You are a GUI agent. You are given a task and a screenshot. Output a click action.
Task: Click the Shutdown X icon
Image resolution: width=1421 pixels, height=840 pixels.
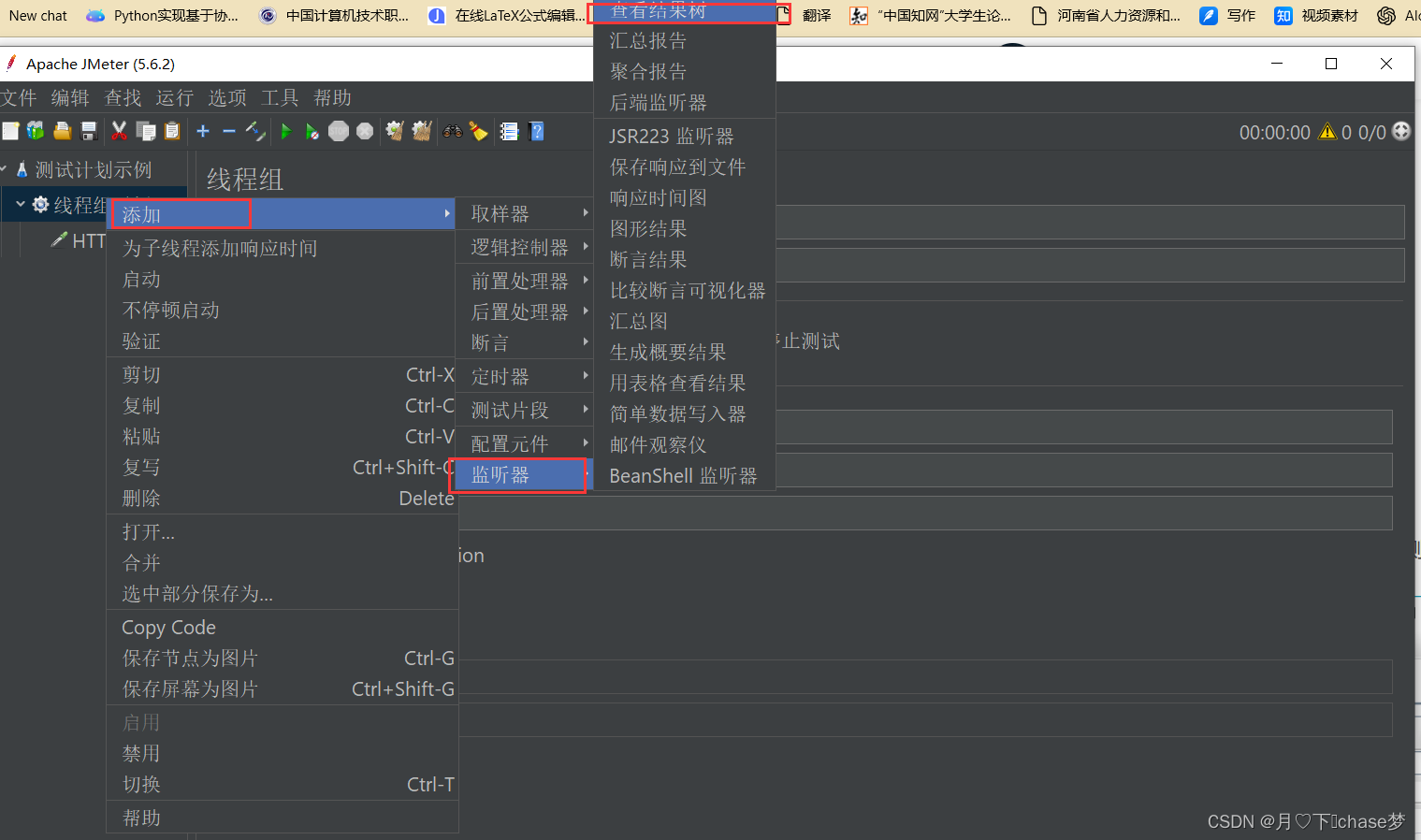tap(365, 131)
